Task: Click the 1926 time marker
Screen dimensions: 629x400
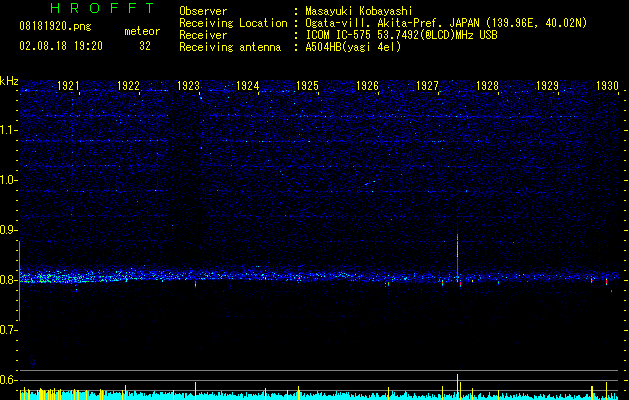Action: coord(367,85)
